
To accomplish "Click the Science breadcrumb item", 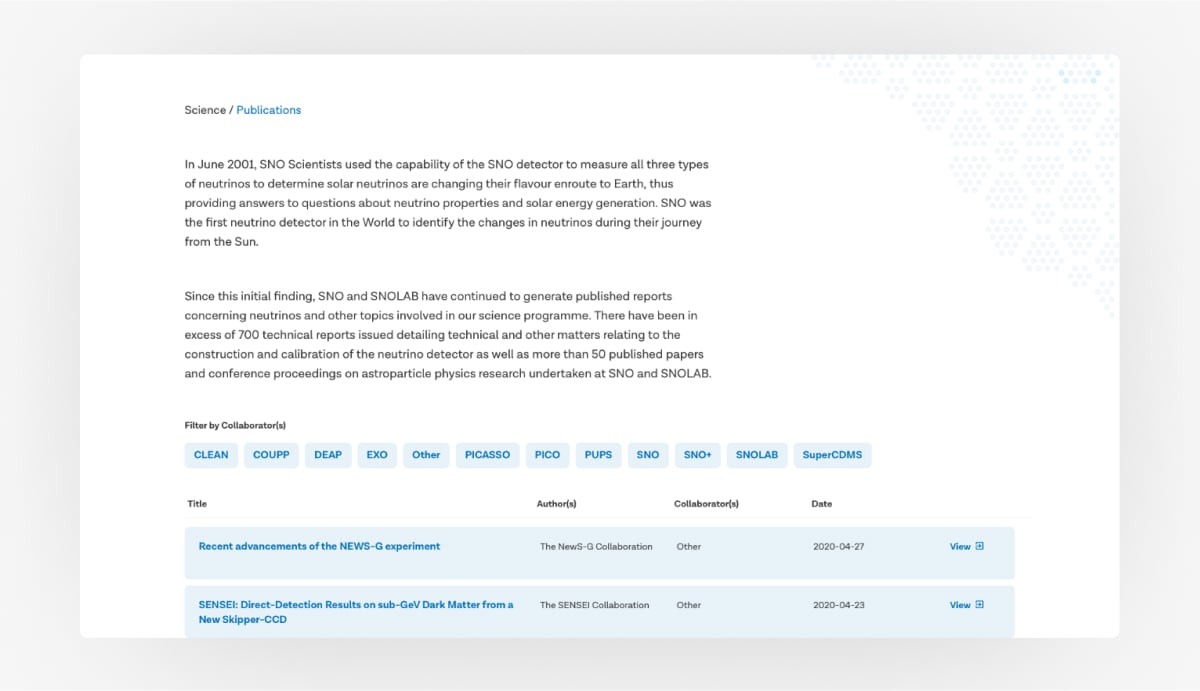I will click(x=205, y=110).
